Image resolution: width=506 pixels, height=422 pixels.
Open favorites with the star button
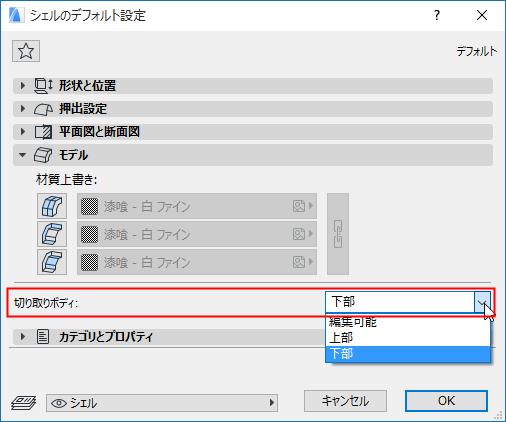[26, 51]
